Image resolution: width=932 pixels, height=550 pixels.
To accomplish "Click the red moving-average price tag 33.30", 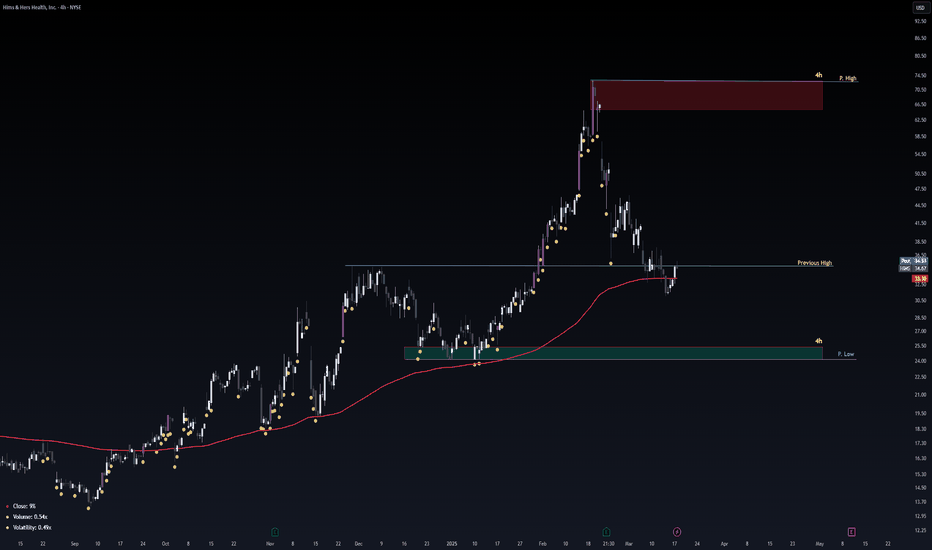I will [x=920, y=278].
